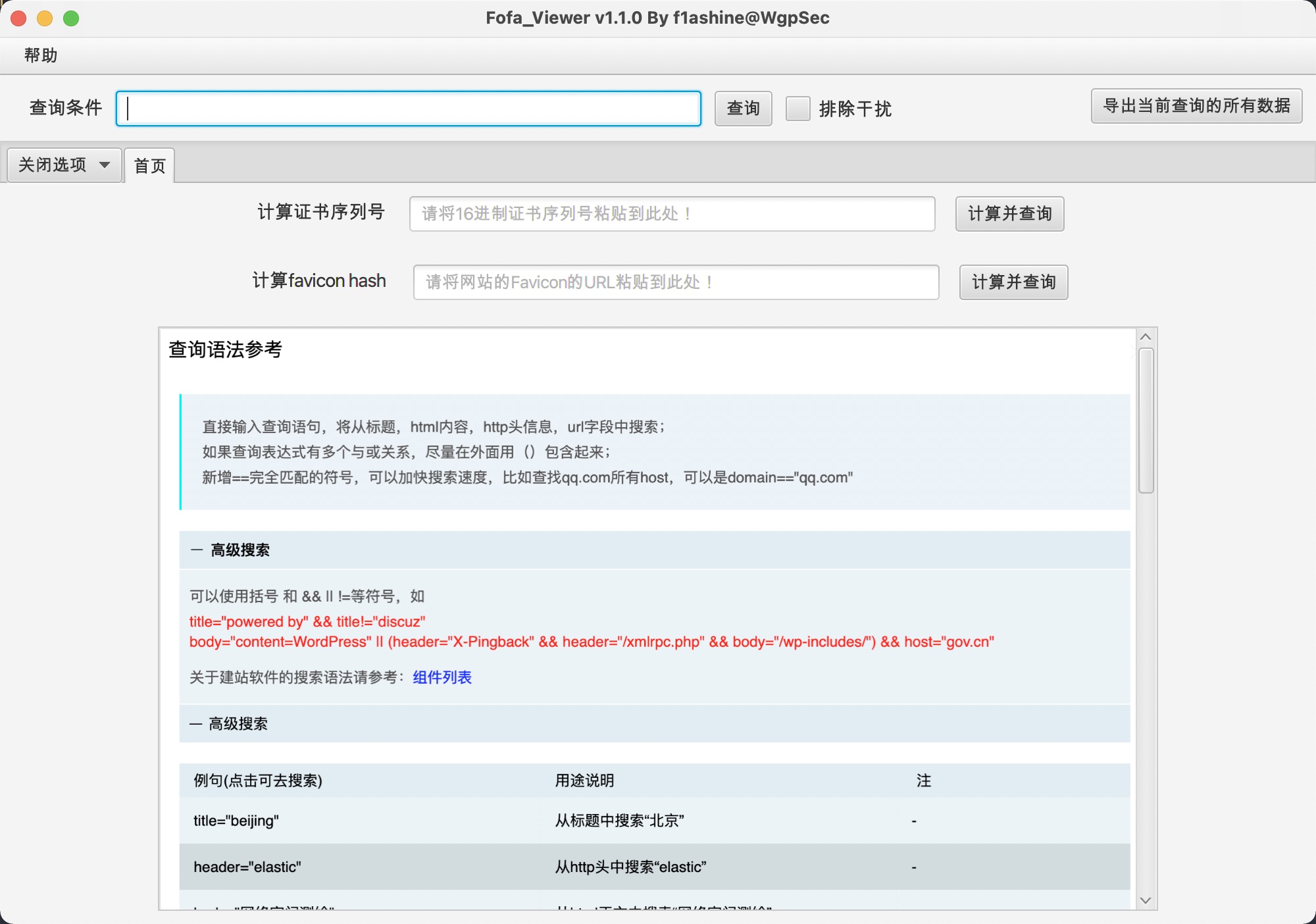Click the title="beijing" example query row
Viewport: 1316px width, 924px height.
[x=236, y=821]
